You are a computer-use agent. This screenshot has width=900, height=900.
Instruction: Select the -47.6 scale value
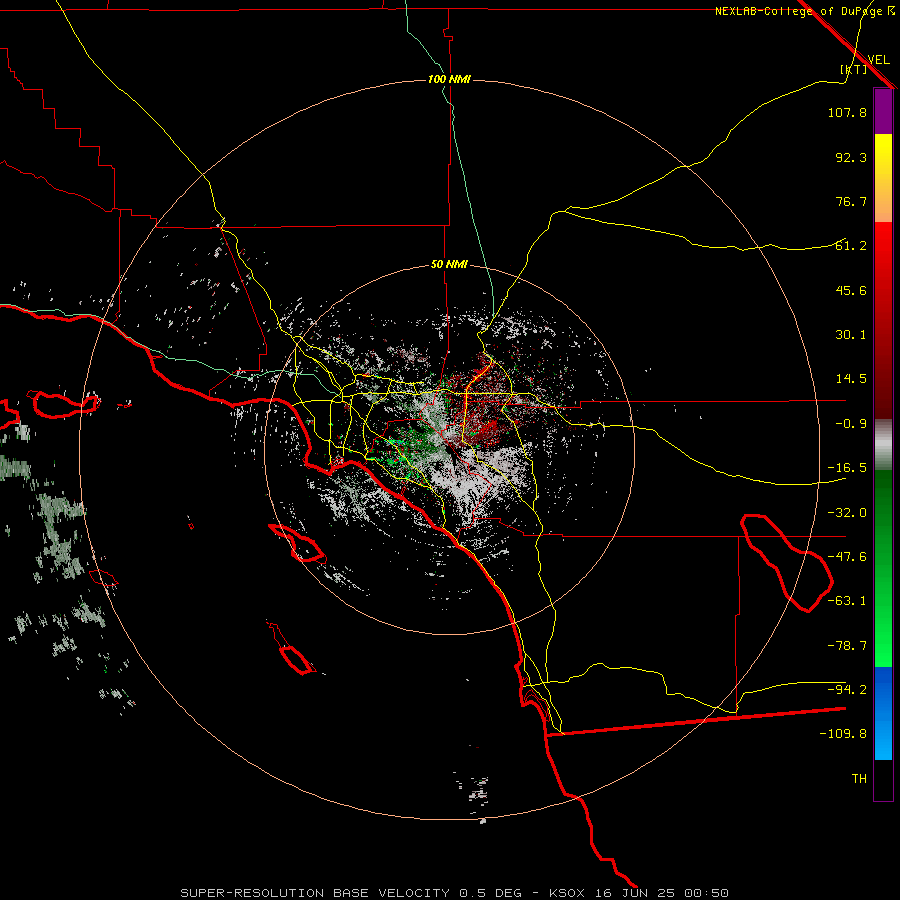point(847,557)
